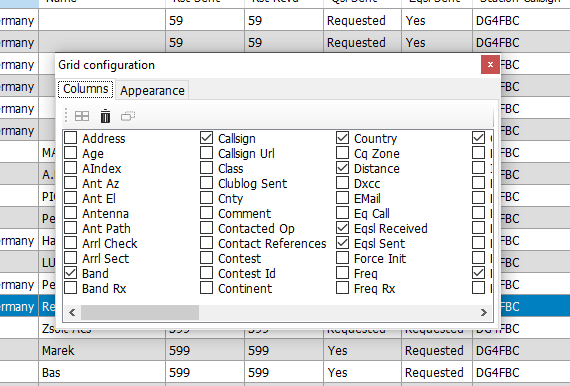Click the horizontal scrollbar right arrow
Screen dimensions: 570x386
pyautogui.click(x=483, y=313)
